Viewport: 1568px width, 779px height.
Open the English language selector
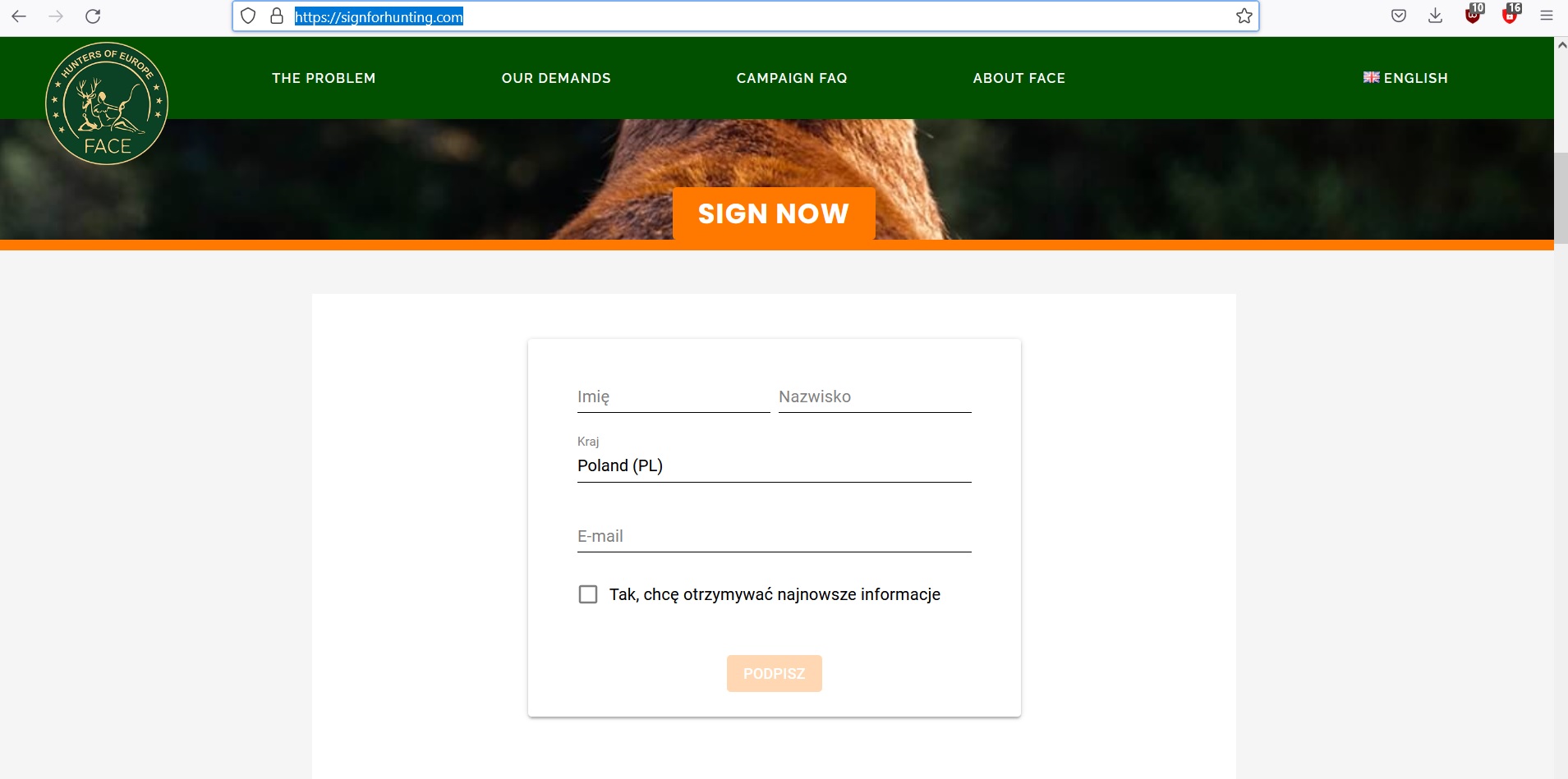(x=1405, y=78)
